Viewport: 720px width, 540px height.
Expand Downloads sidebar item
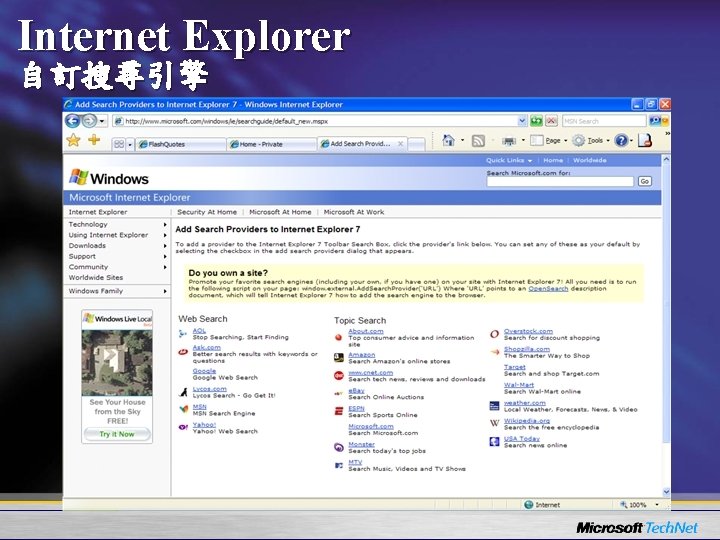click(x=117, y=246)
